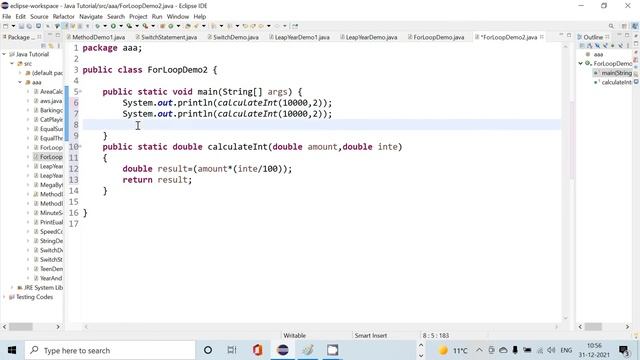Collapse ForLoopDemo2 class in Outline
The width and height of the screenshot is (640, 360).
click(x=580, y=63)
